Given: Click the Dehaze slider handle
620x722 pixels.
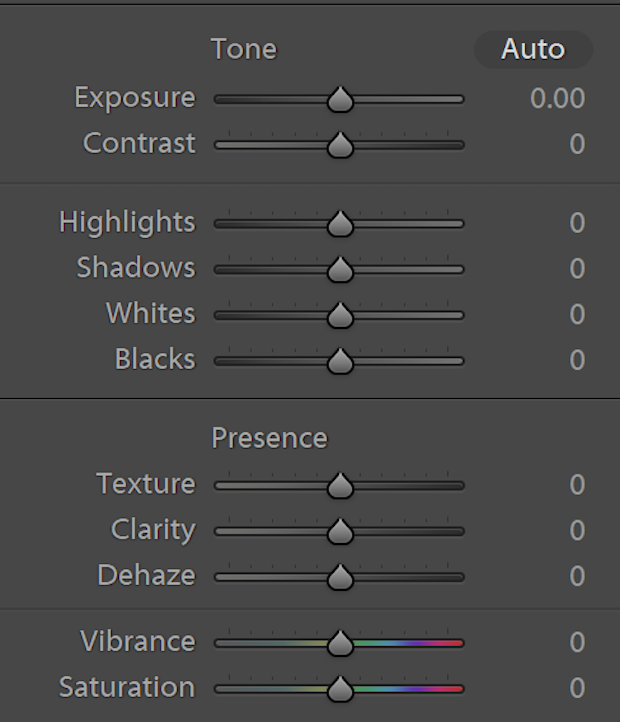Looking at the screenshot, I should click(x=340, y=577).
